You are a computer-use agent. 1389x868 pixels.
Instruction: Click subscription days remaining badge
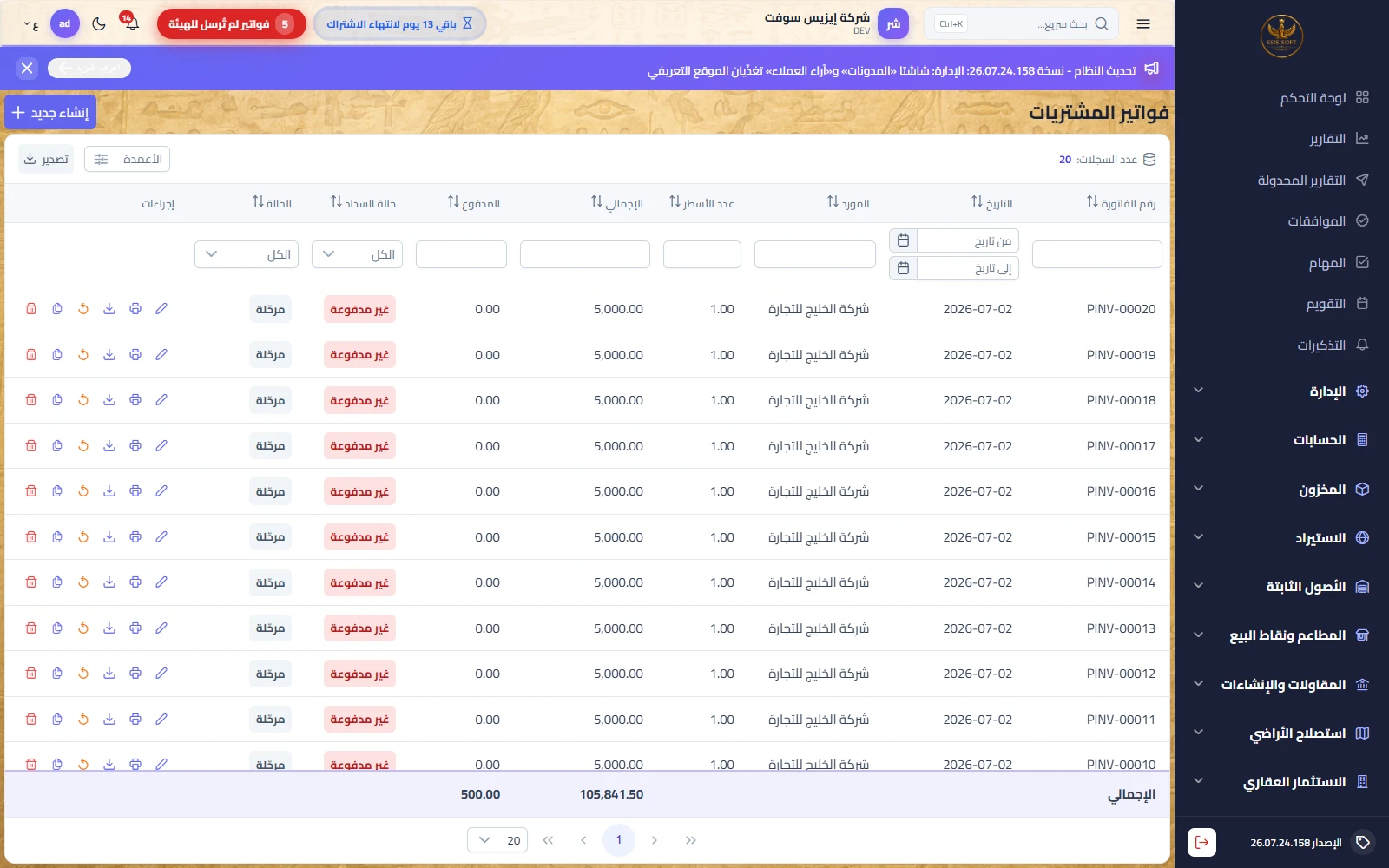[399, 24]
